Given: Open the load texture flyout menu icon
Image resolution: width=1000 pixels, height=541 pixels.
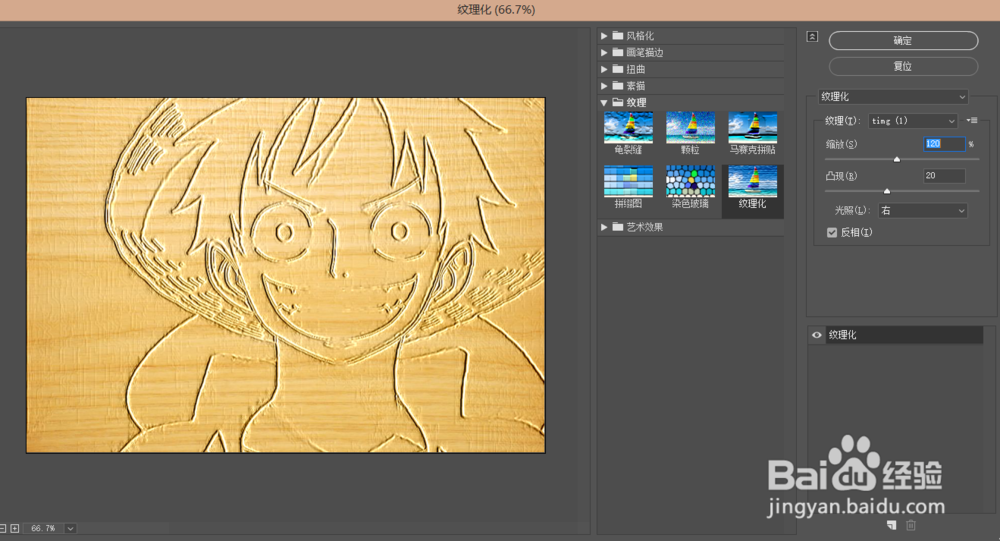Looking at the screenshot, I should pyautogui.click(x=972, y=120).
